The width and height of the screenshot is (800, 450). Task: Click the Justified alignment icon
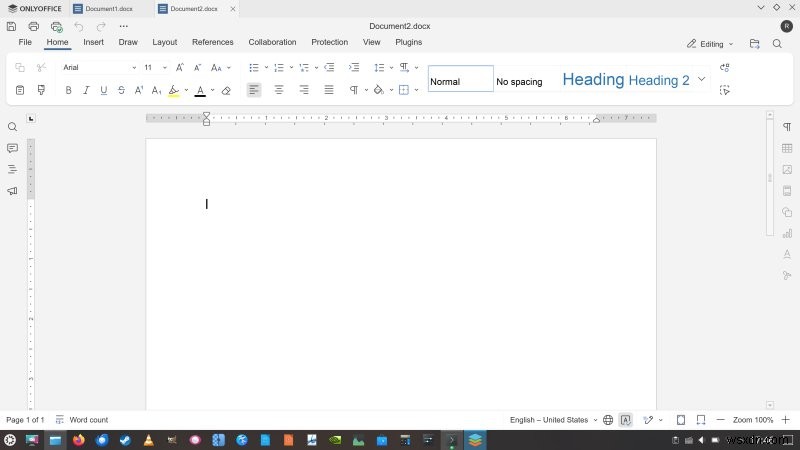pyautogui.click(x=329, y=90)
